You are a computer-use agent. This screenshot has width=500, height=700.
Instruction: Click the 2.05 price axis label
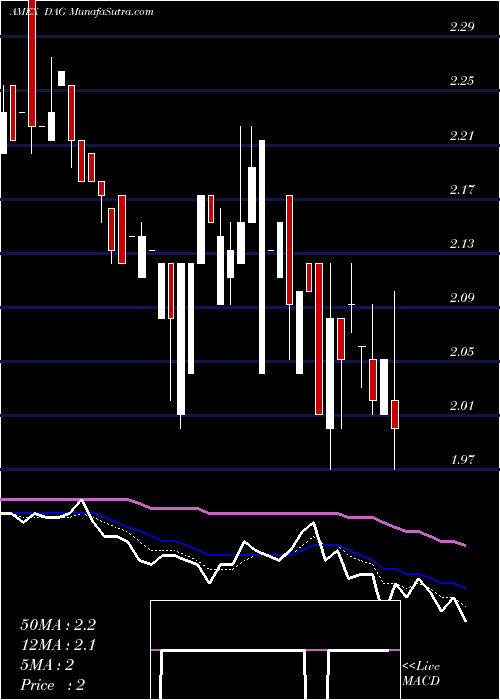tap(462, 351)
